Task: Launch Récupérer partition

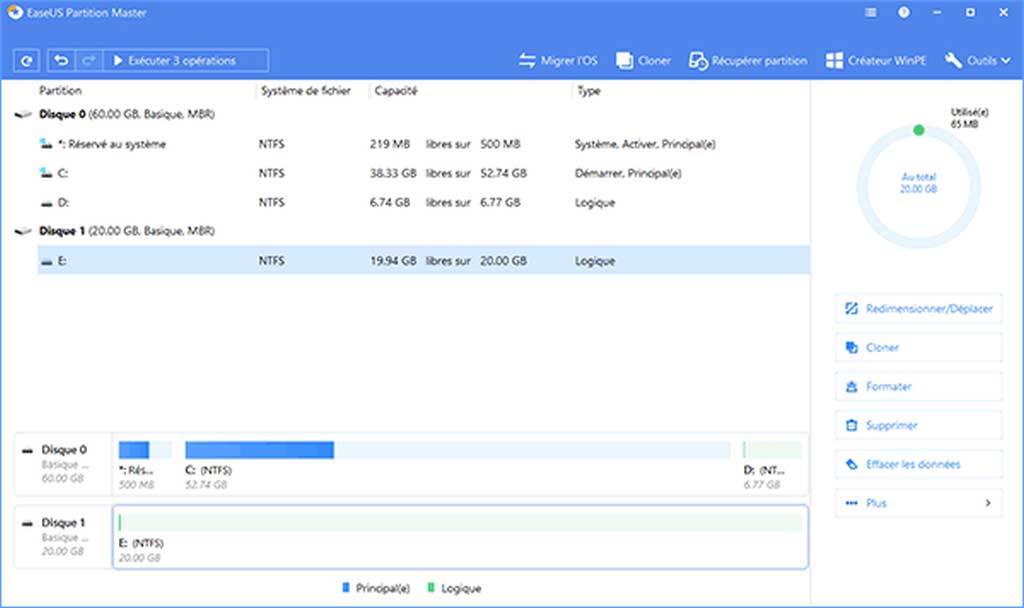Action: click(748, 61)
